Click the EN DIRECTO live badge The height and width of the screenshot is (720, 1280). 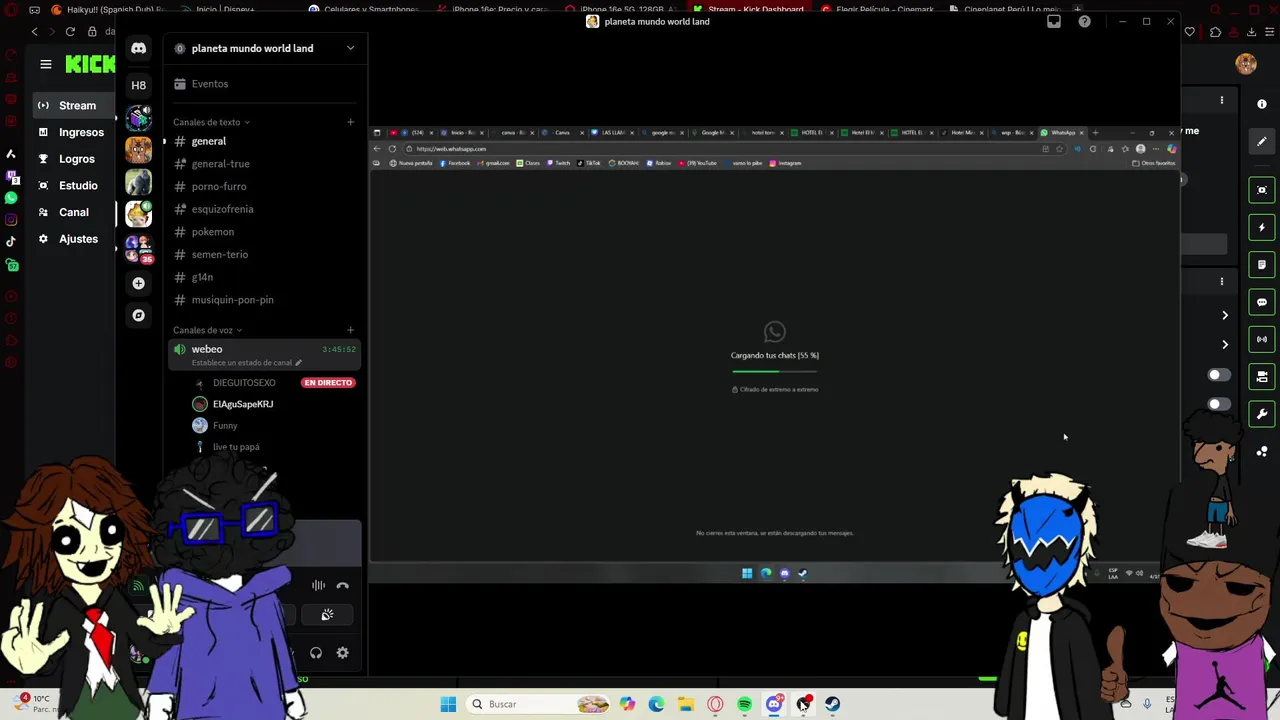pos(328,383)
